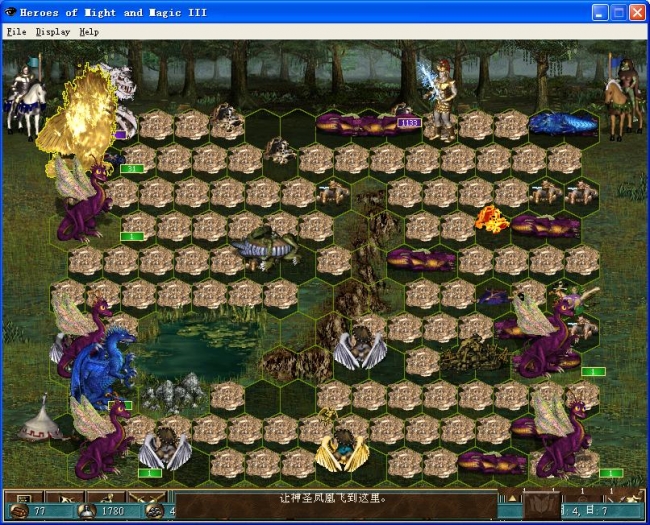
Task: Close the Heroes of Might and Magic III window
Action: click(x=638, y=12)
